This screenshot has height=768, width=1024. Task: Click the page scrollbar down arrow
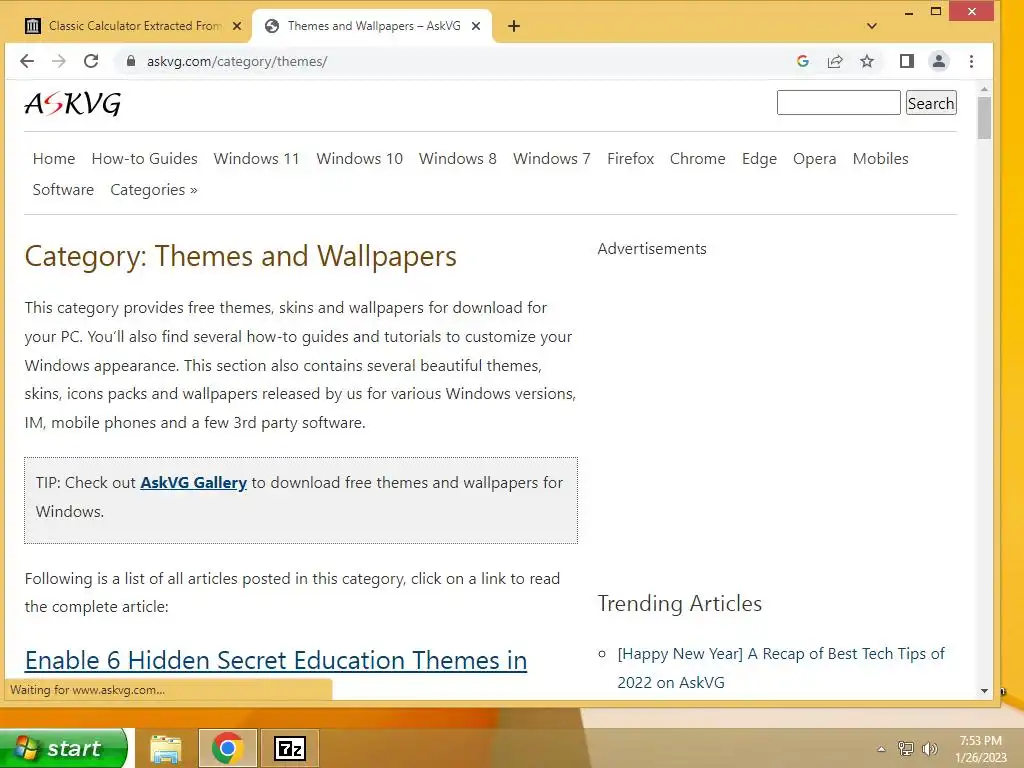point(984,691)
